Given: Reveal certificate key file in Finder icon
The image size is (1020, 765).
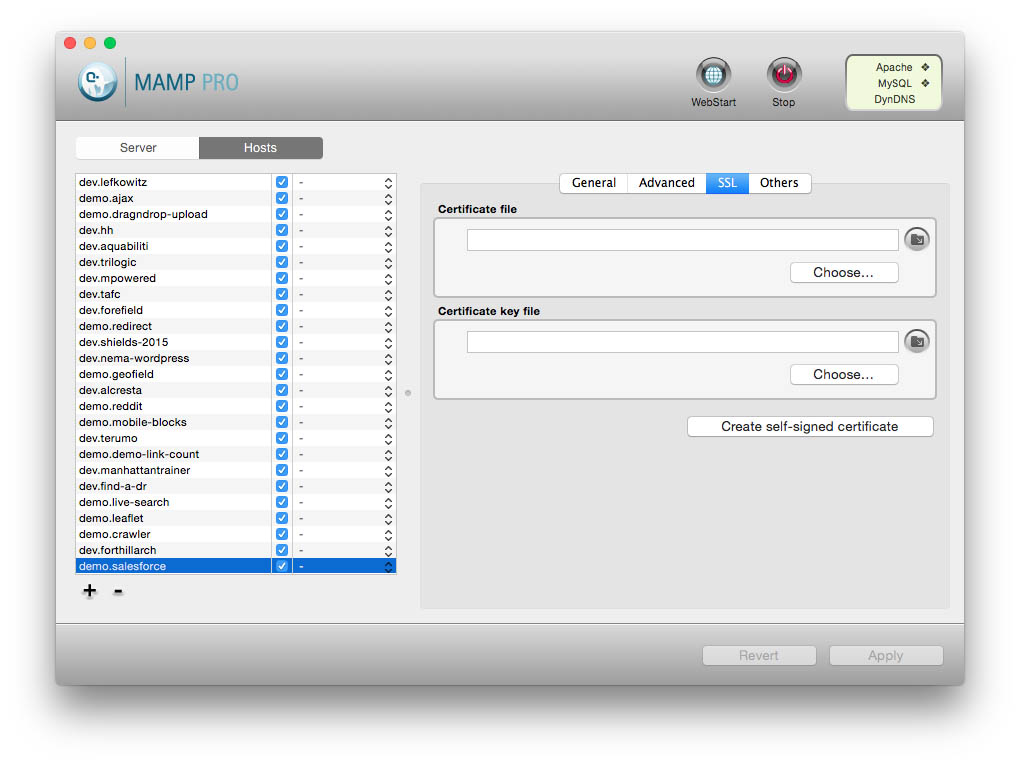Looking at the screenshot, I should tap(917, 342).
